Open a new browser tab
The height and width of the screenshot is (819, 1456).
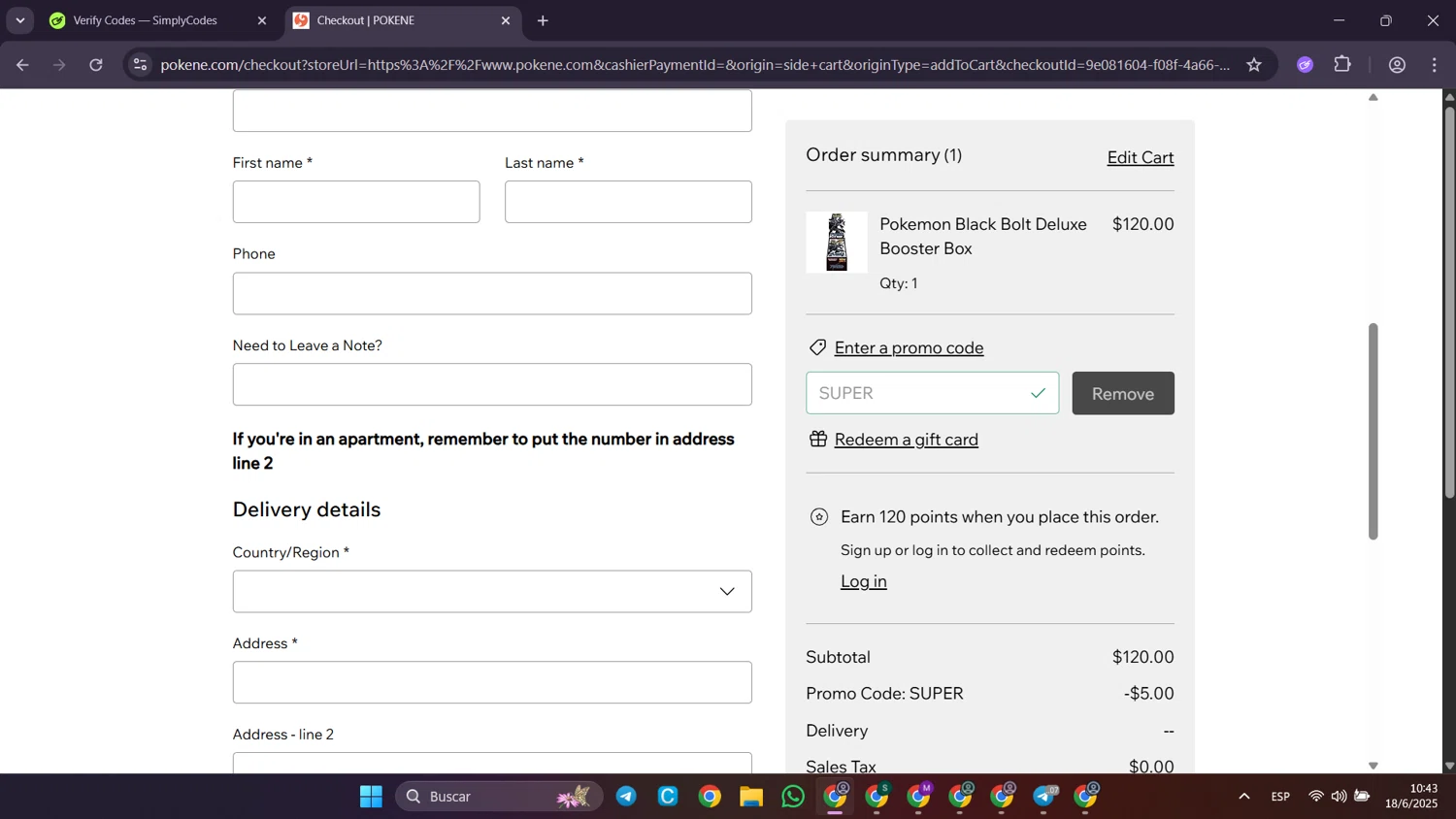[x=543, y=20]
